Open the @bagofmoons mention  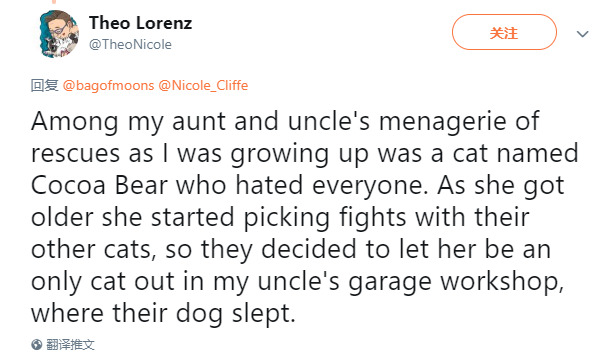108,85
